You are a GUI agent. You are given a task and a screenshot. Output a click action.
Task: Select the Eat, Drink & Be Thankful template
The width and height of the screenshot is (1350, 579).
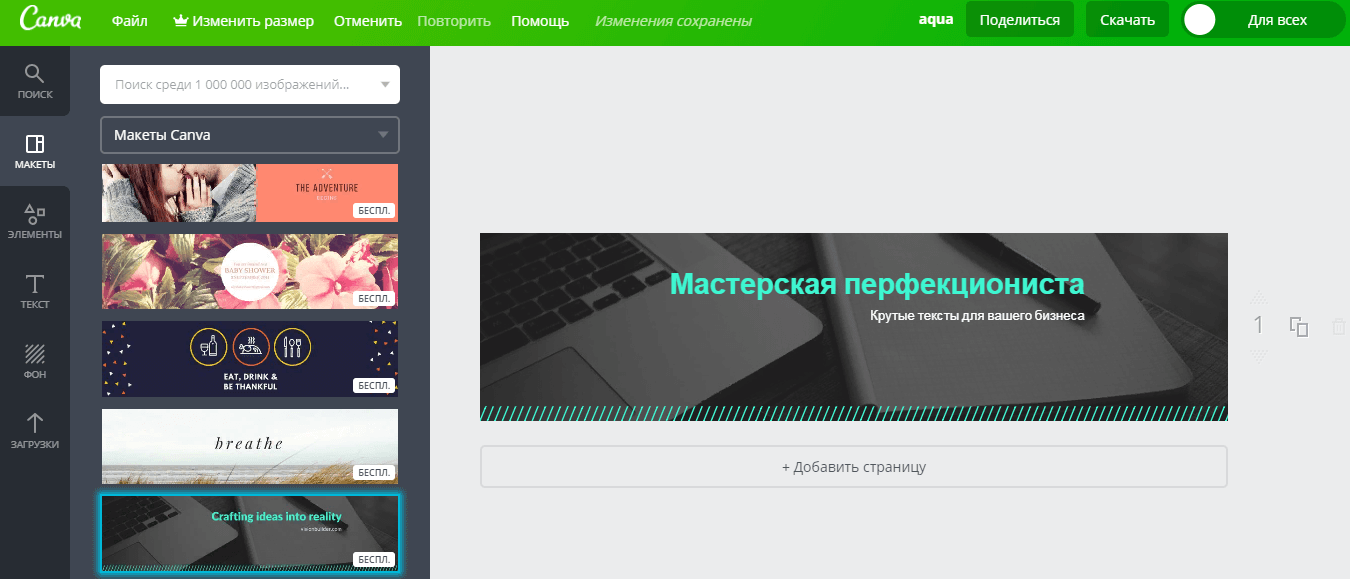[x=250, y=358]
